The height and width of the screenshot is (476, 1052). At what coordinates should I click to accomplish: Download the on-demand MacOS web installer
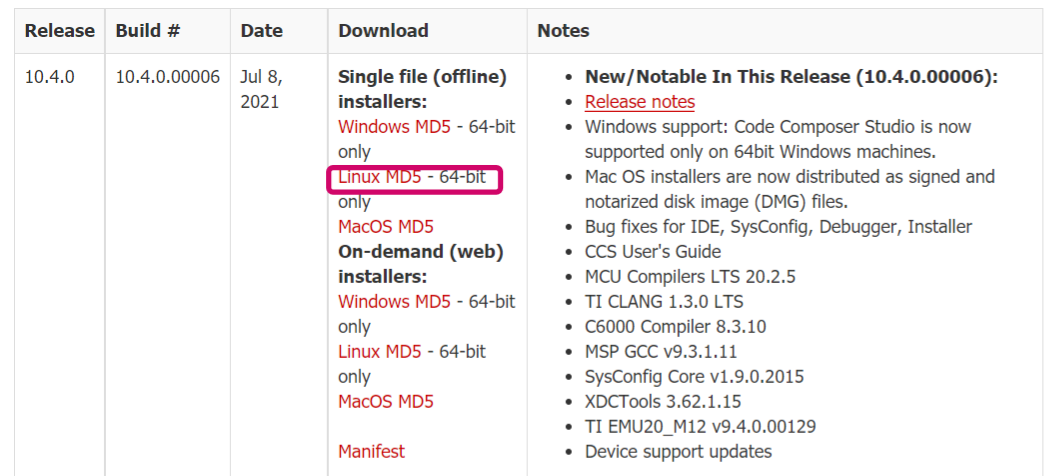[x=365, y=401]
